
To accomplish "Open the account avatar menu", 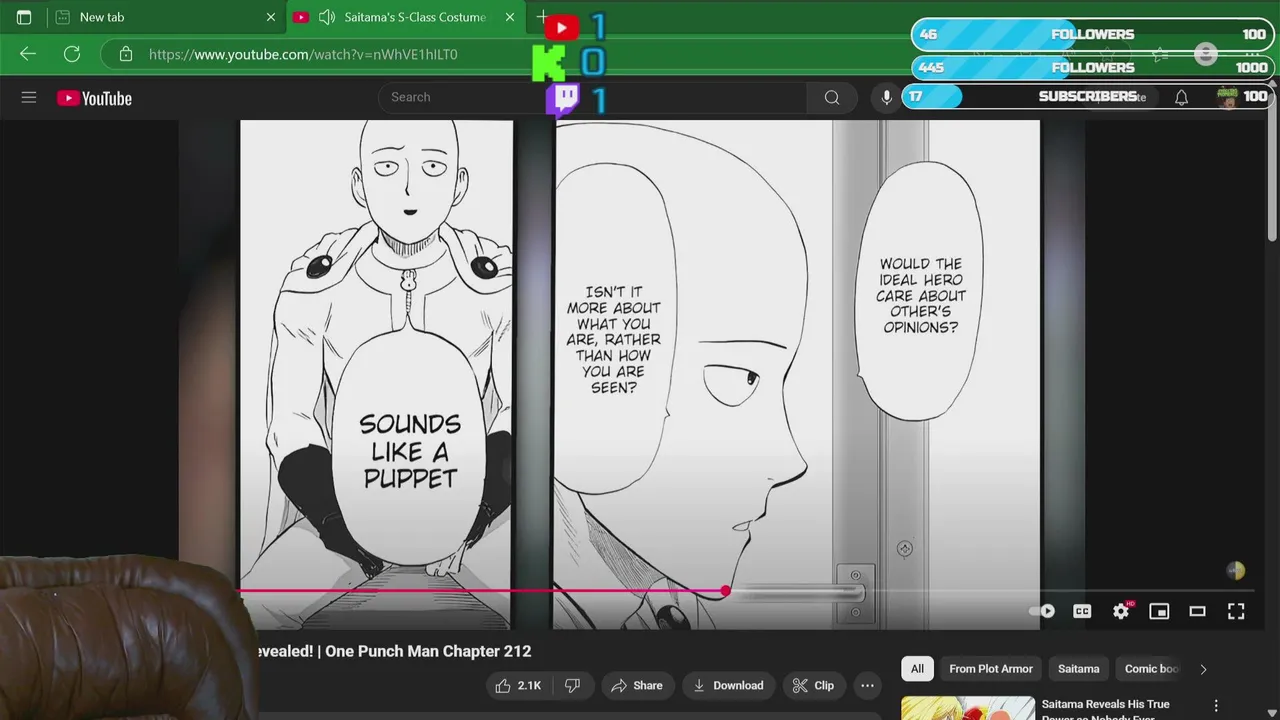I will coord(1227,97).
